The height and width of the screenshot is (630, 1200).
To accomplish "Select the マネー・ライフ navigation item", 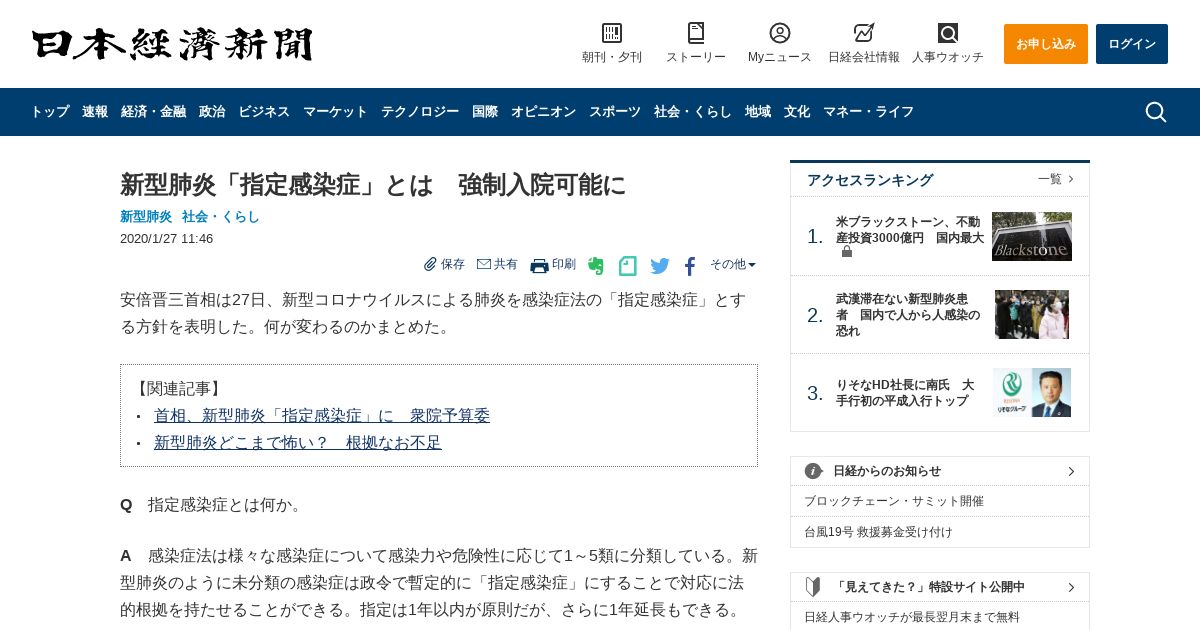I will click(868, 112).
